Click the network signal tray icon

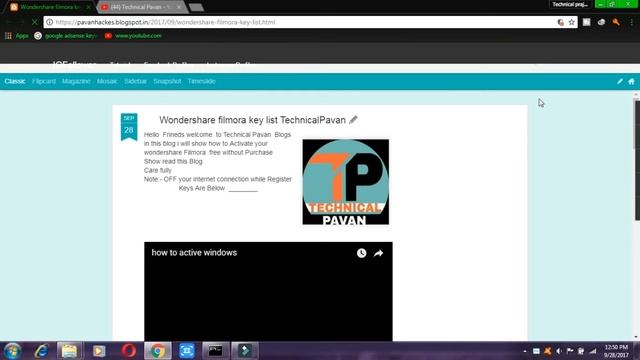[x=593, y=351]
